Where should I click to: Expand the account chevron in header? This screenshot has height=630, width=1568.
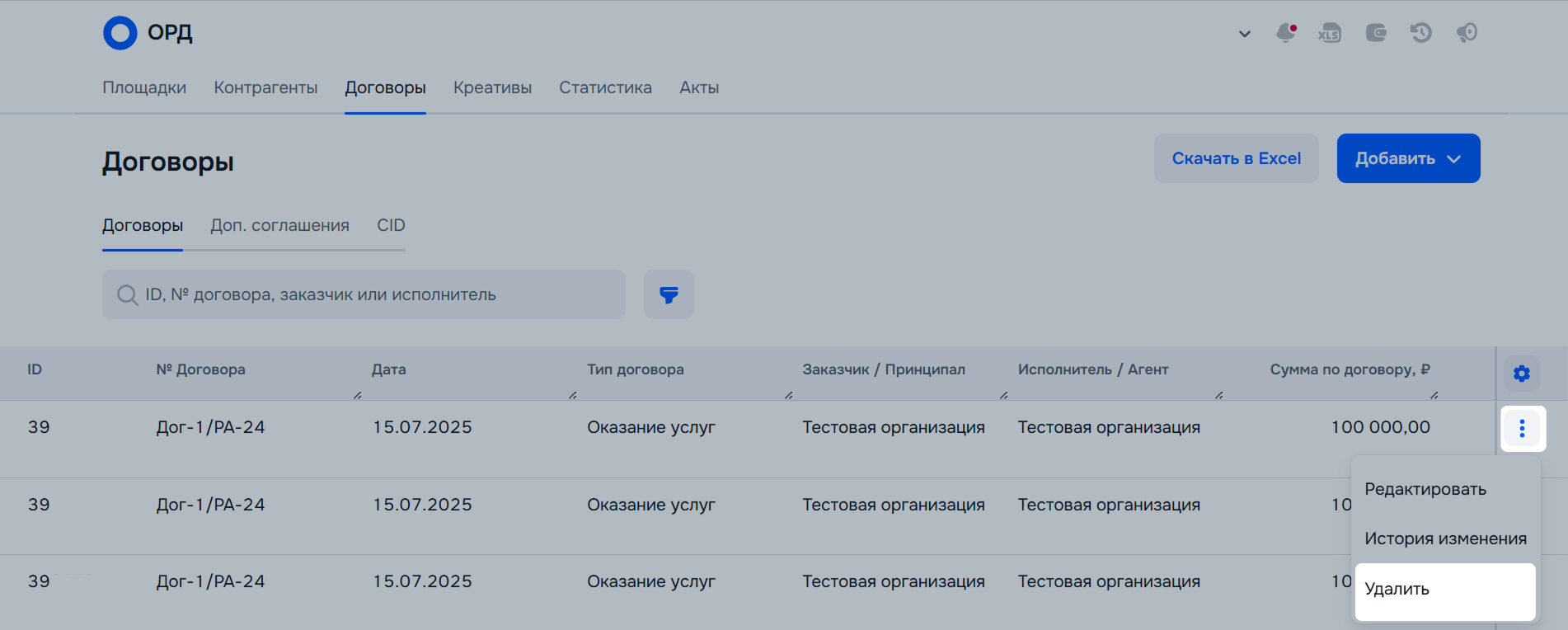click(x=1244, y=34)
